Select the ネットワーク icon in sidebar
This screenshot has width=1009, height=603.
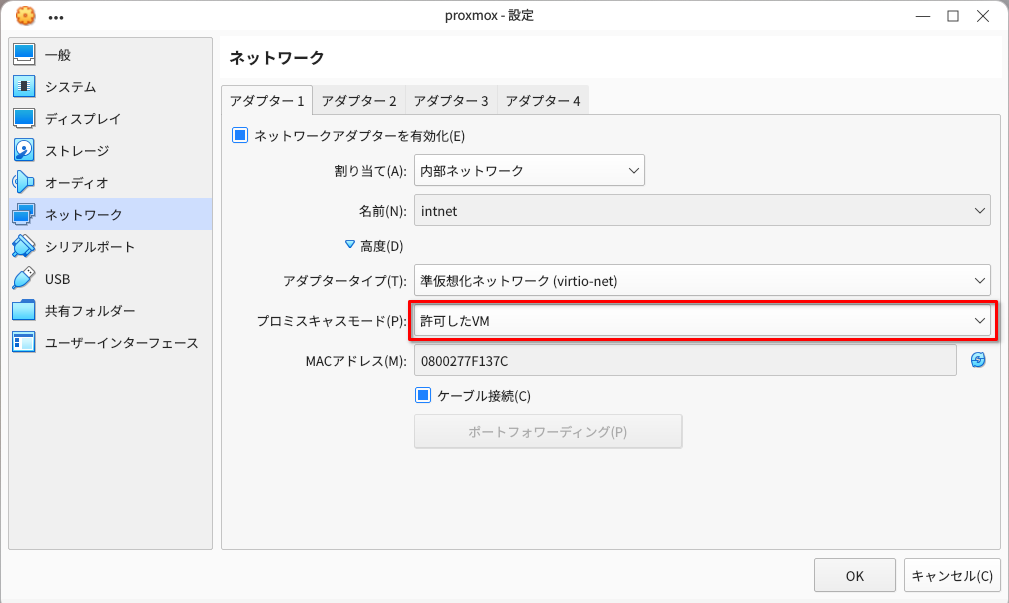coord(24,214)
